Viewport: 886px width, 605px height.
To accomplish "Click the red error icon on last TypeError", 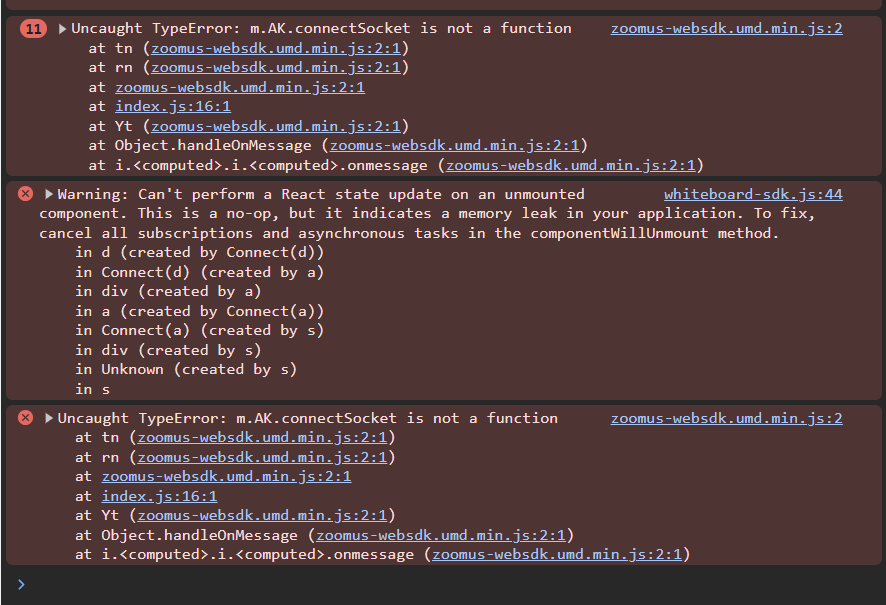I will click(25, 417).
